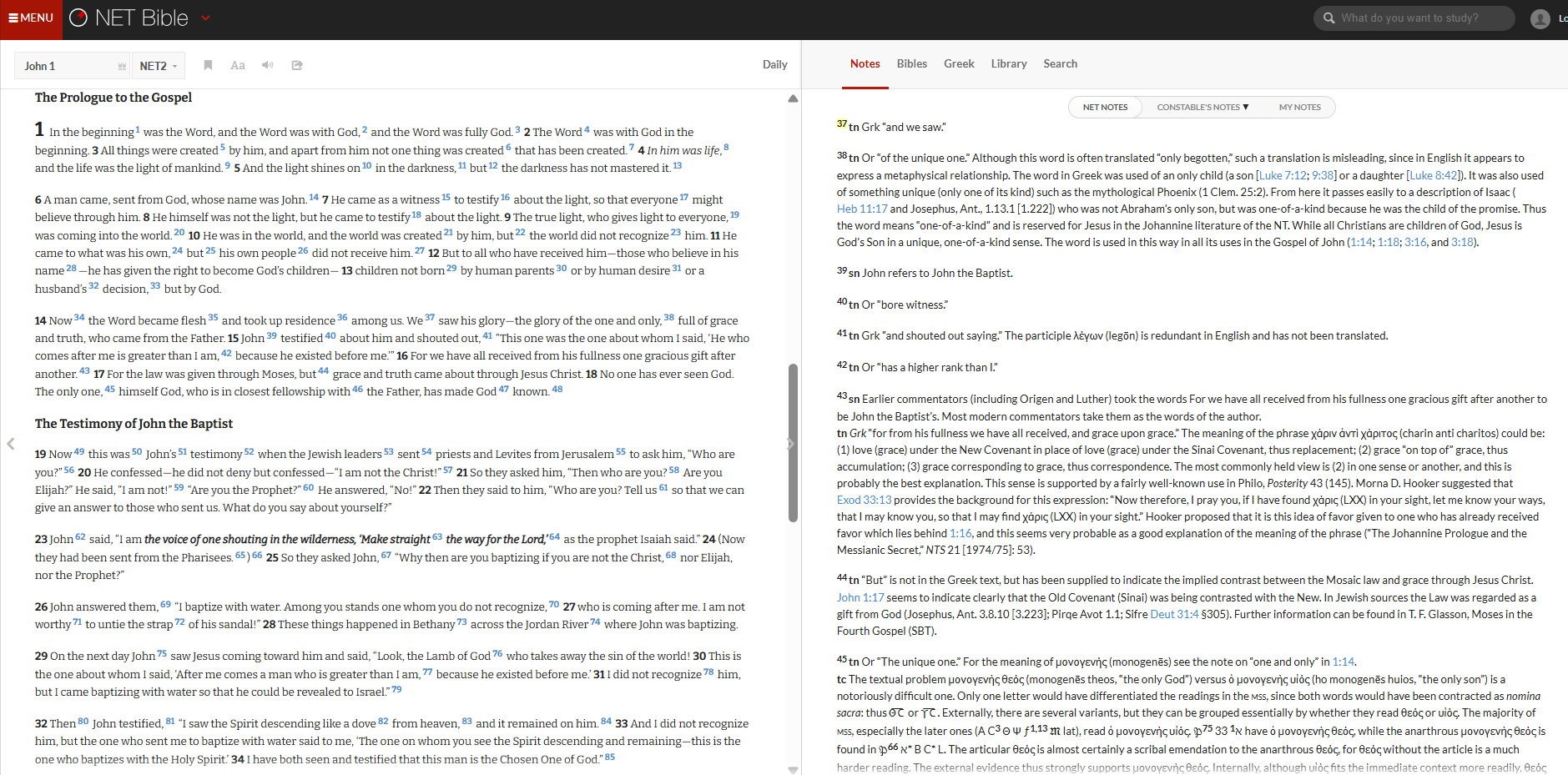Open the Luke 7:12 reference link
Viewport: 1568px width, 775px height.
1283,175
